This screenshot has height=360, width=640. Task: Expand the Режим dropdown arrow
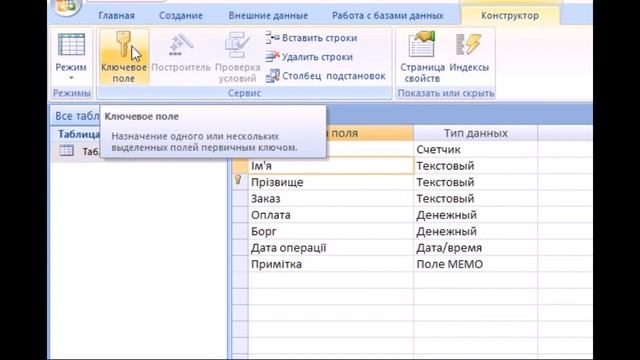pos(71,78)
